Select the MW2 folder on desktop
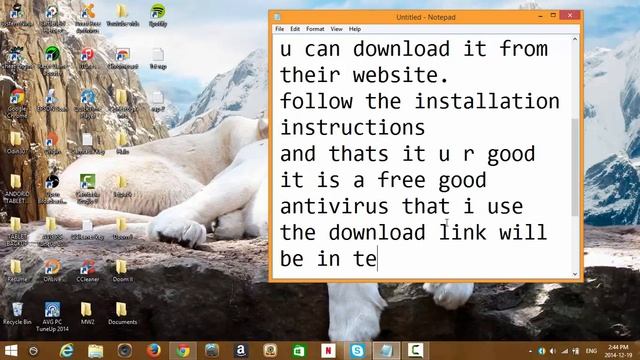The width and height of the screenshot is (640, 360). (87, 314)
